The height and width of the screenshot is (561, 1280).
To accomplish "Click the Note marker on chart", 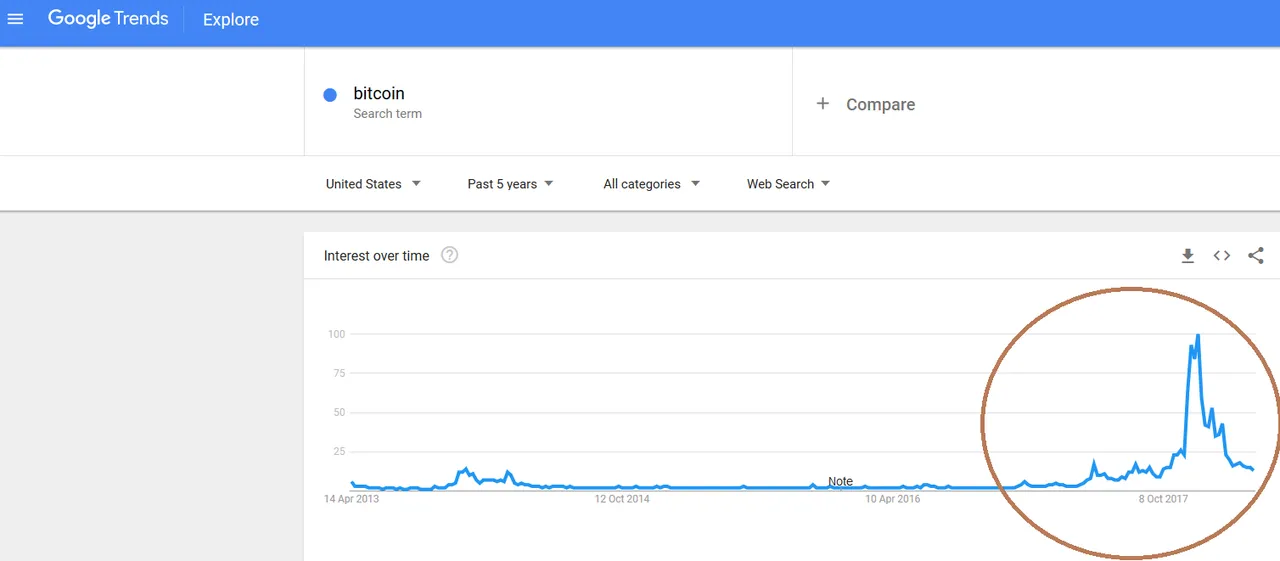I will coord(840,481).
